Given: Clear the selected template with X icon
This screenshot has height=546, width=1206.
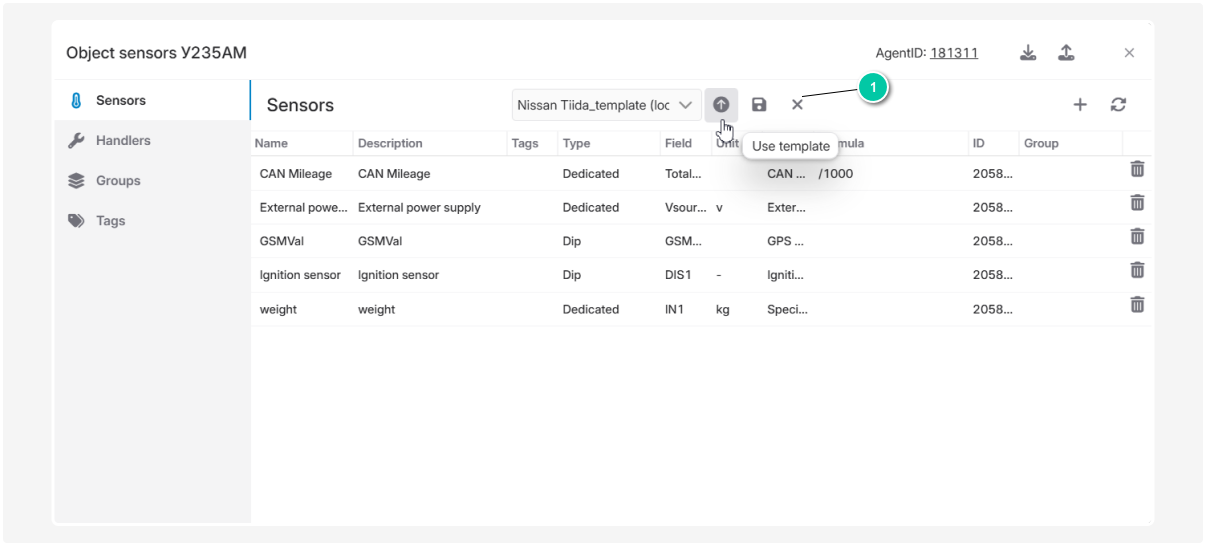Looking at the screenshot, I should point(797,105).
